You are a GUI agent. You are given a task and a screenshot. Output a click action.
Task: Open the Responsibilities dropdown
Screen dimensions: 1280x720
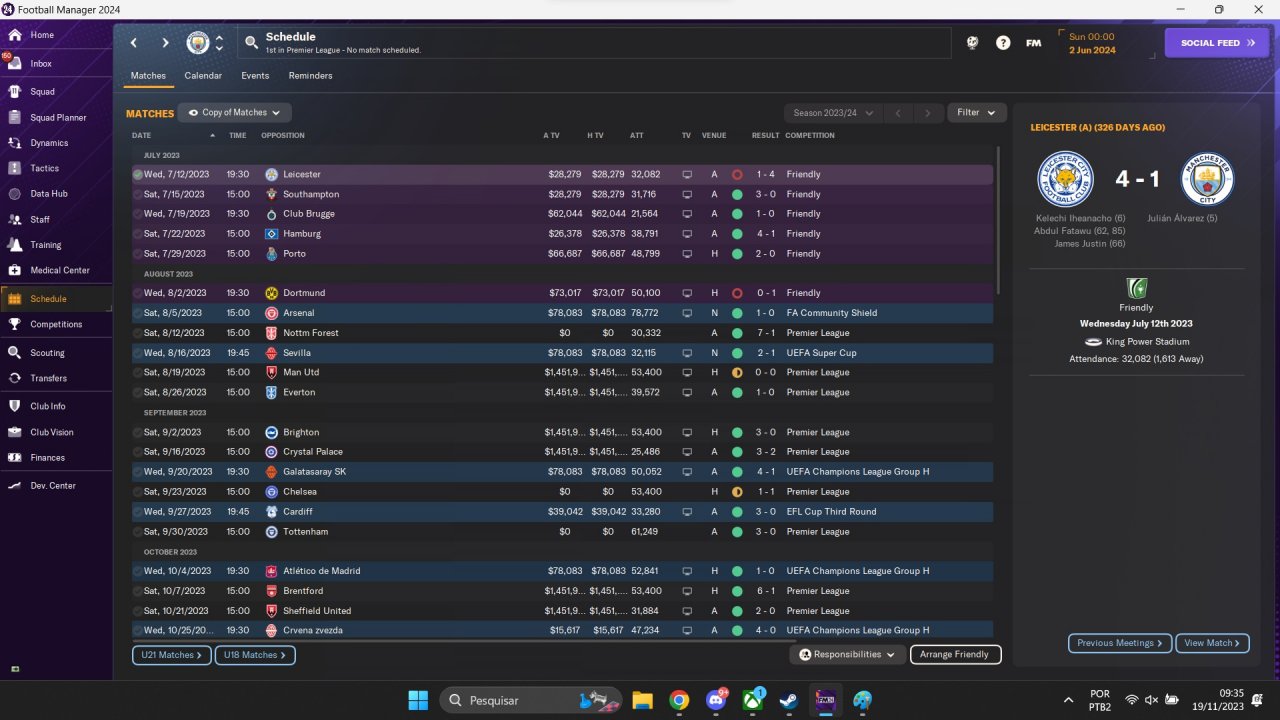847,654
